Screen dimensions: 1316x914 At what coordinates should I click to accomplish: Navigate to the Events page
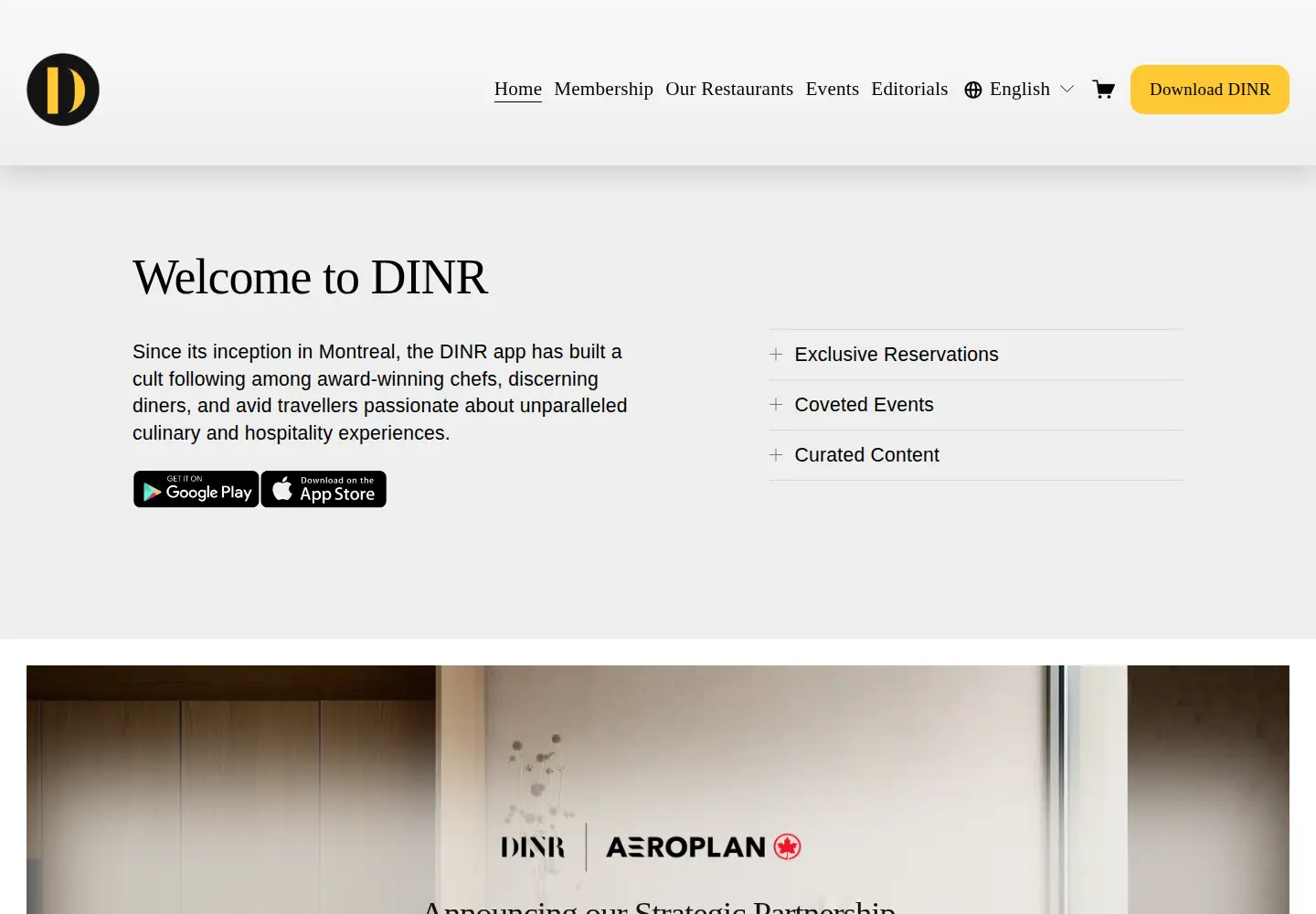(832, 89)
